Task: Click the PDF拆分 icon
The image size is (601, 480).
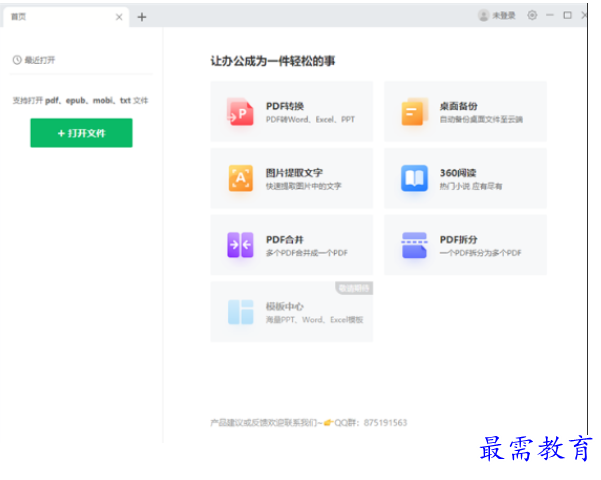Action: click(414, 245)
